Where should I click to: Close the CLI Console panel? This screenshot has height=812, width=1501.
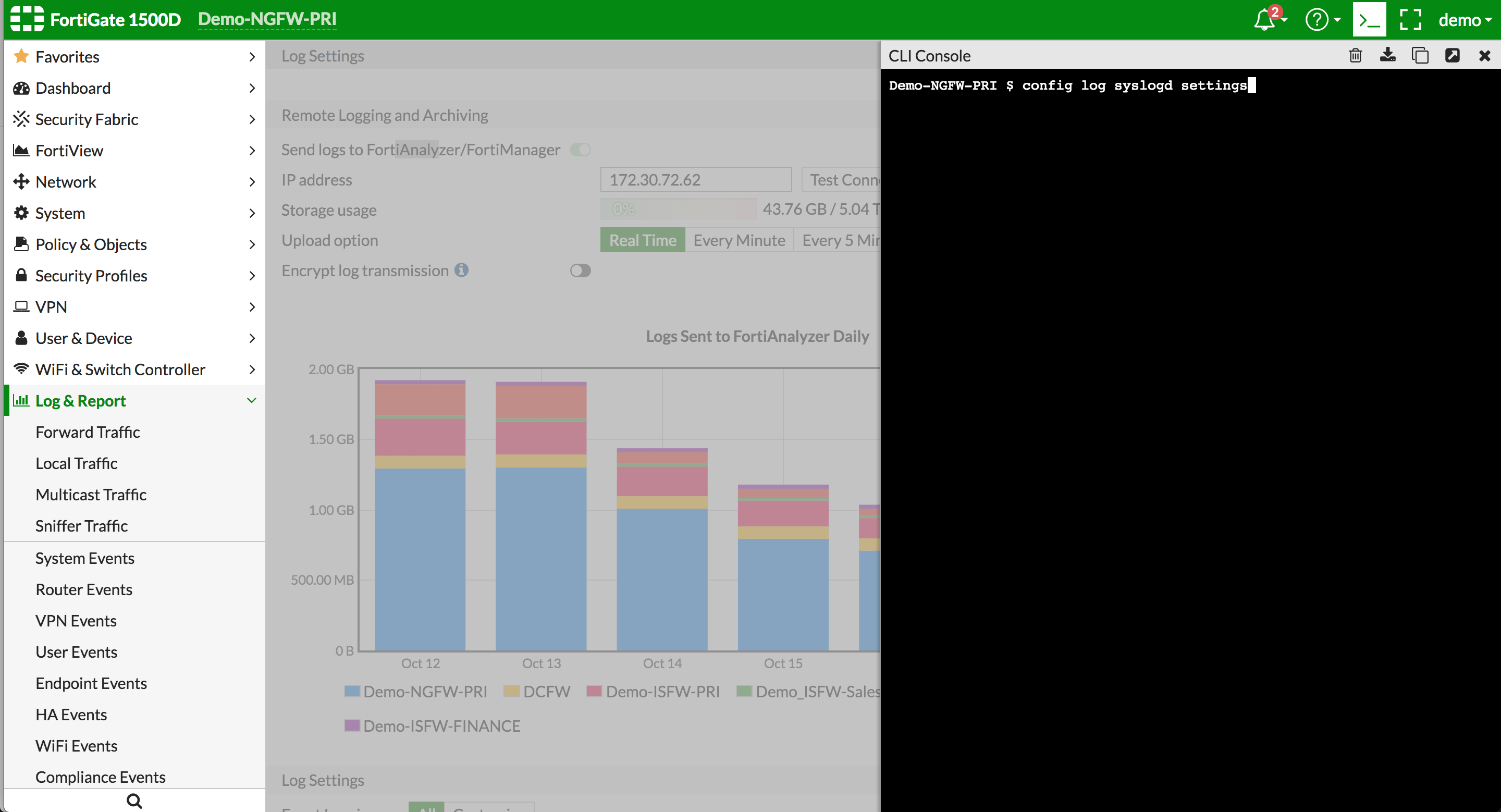[x=1485, y=56]
